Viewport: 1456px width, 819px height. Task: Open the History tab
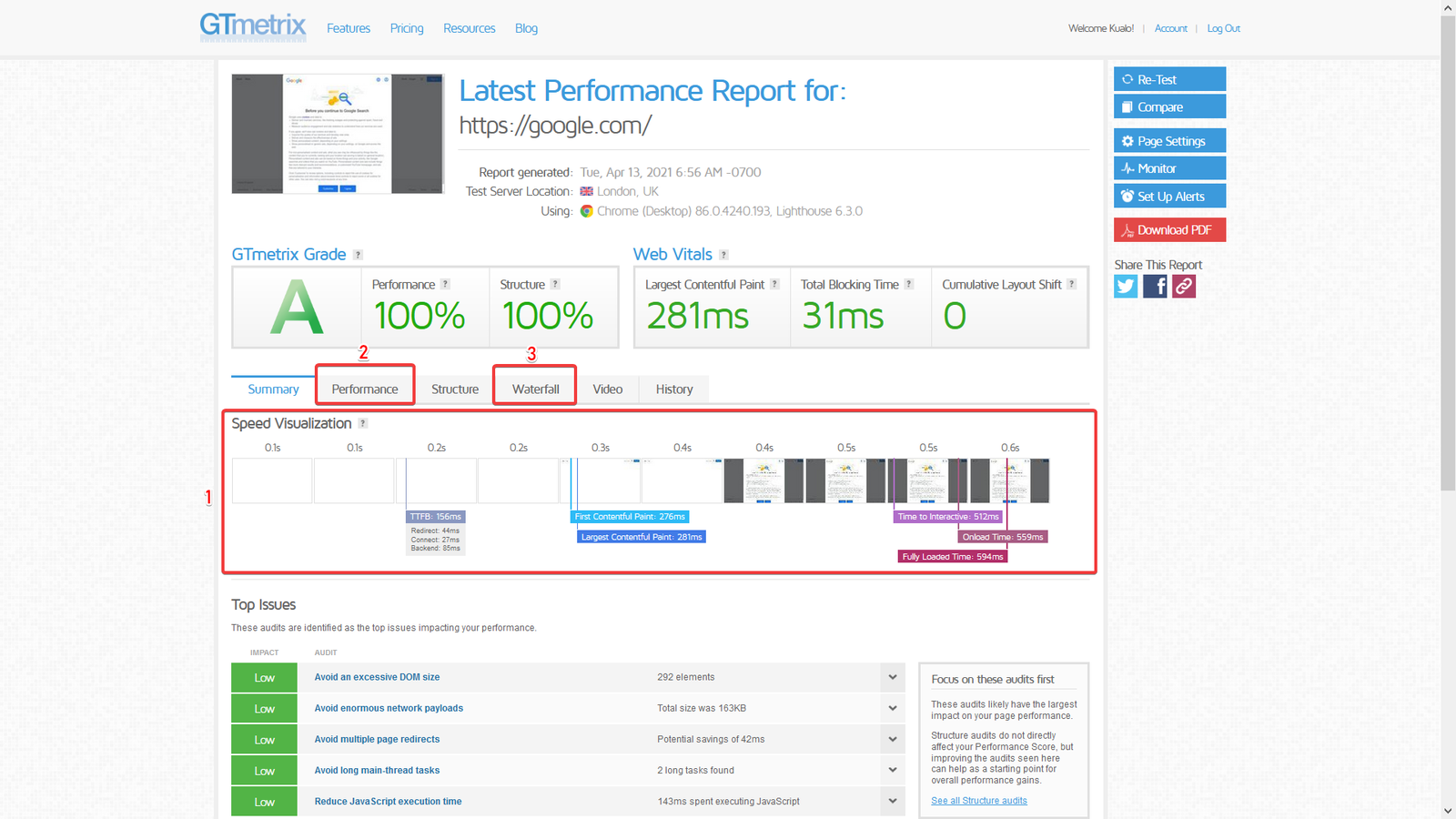tap(674, 389)
